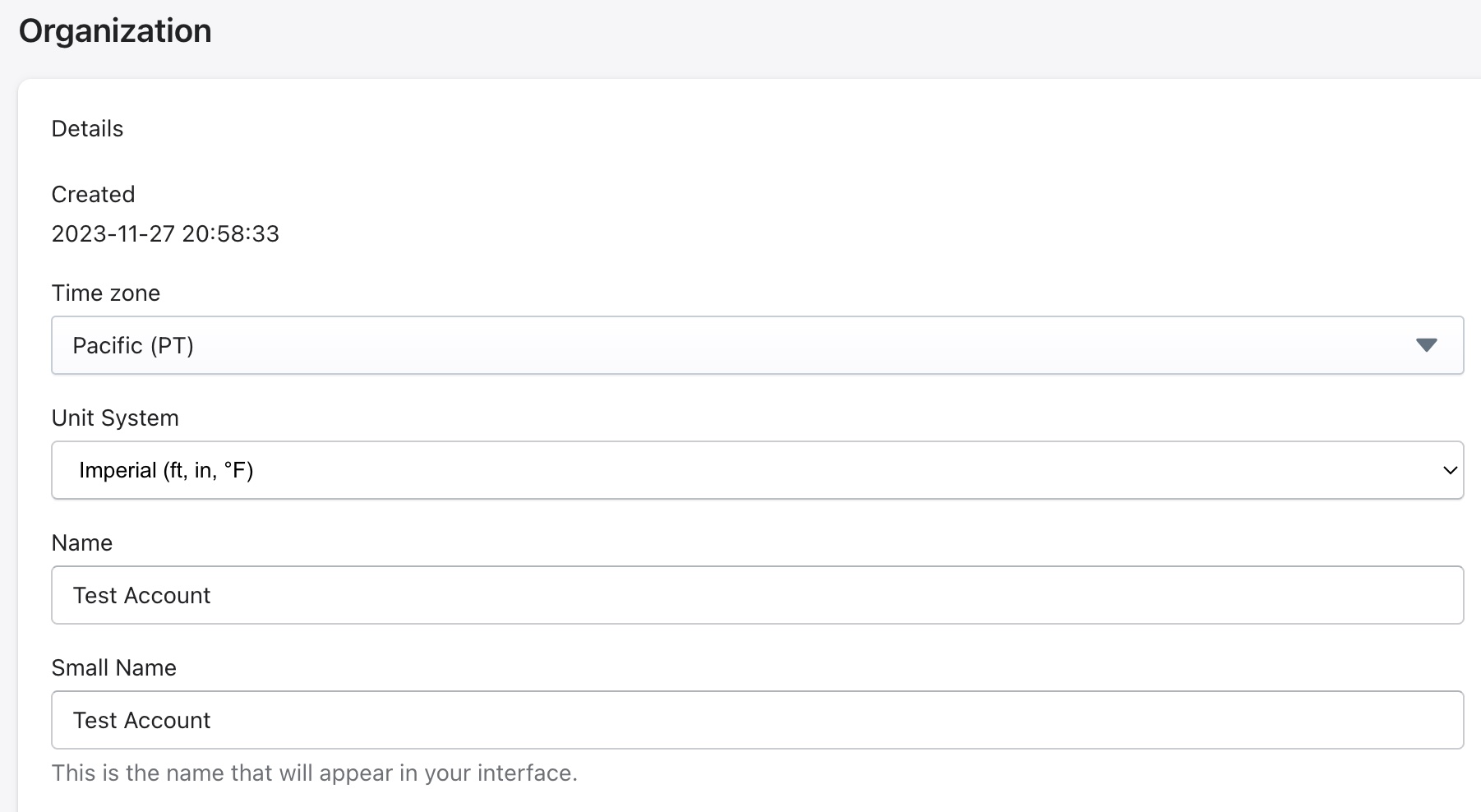Click the Details section title
The image size is (1481, 812).
coord(87,128)
